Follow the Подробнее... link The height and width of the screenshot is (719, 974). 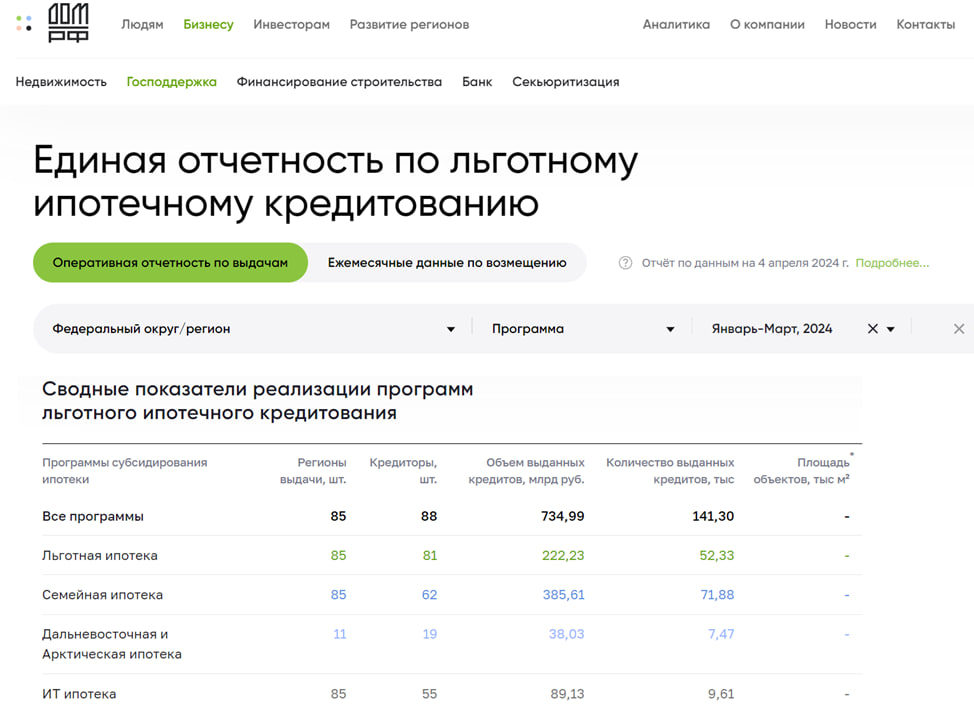[x=892, y=263]
